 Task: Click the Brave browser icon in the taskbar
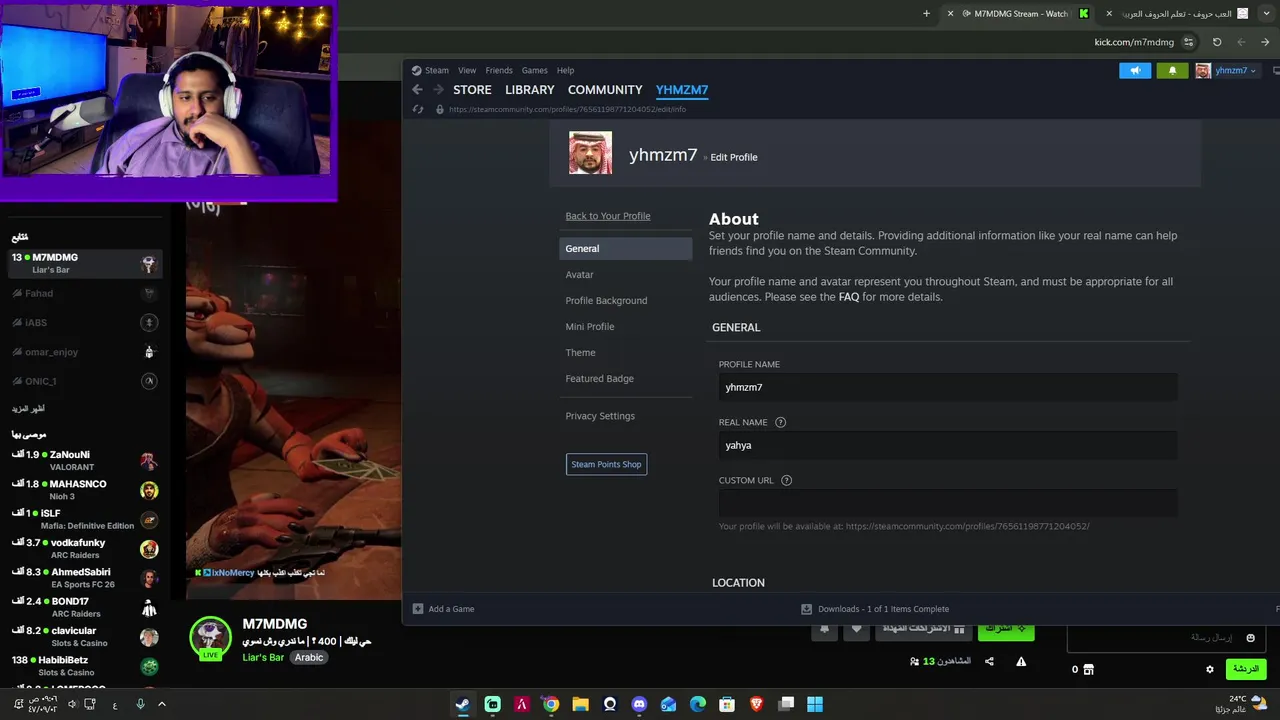[x=757, y=704]
